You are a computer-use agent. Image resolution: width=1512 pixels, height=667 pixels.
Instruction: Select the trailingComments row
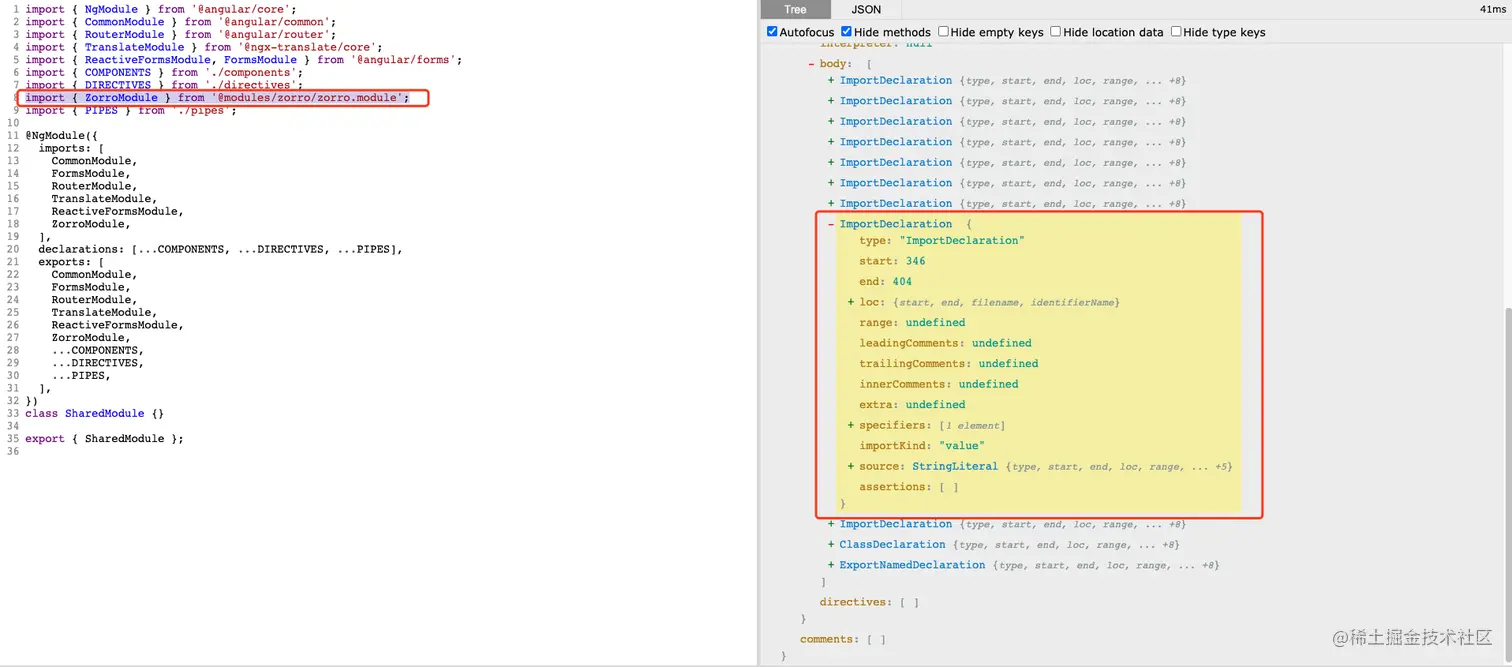click(948, 364)
